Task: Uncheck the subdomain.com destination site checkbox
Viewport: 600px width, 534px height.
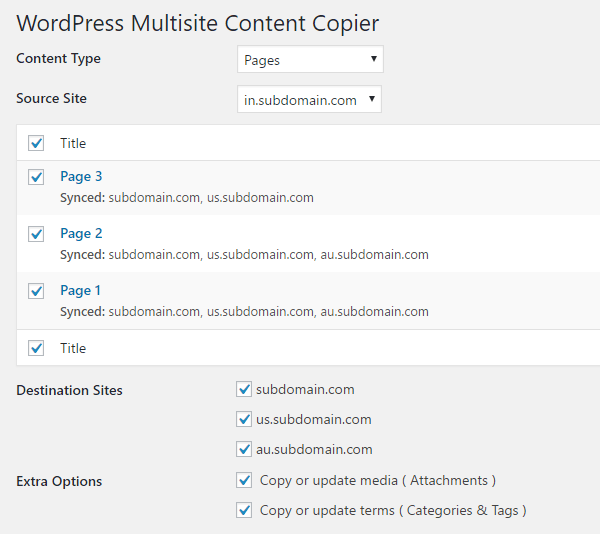Action: (244, 389)
